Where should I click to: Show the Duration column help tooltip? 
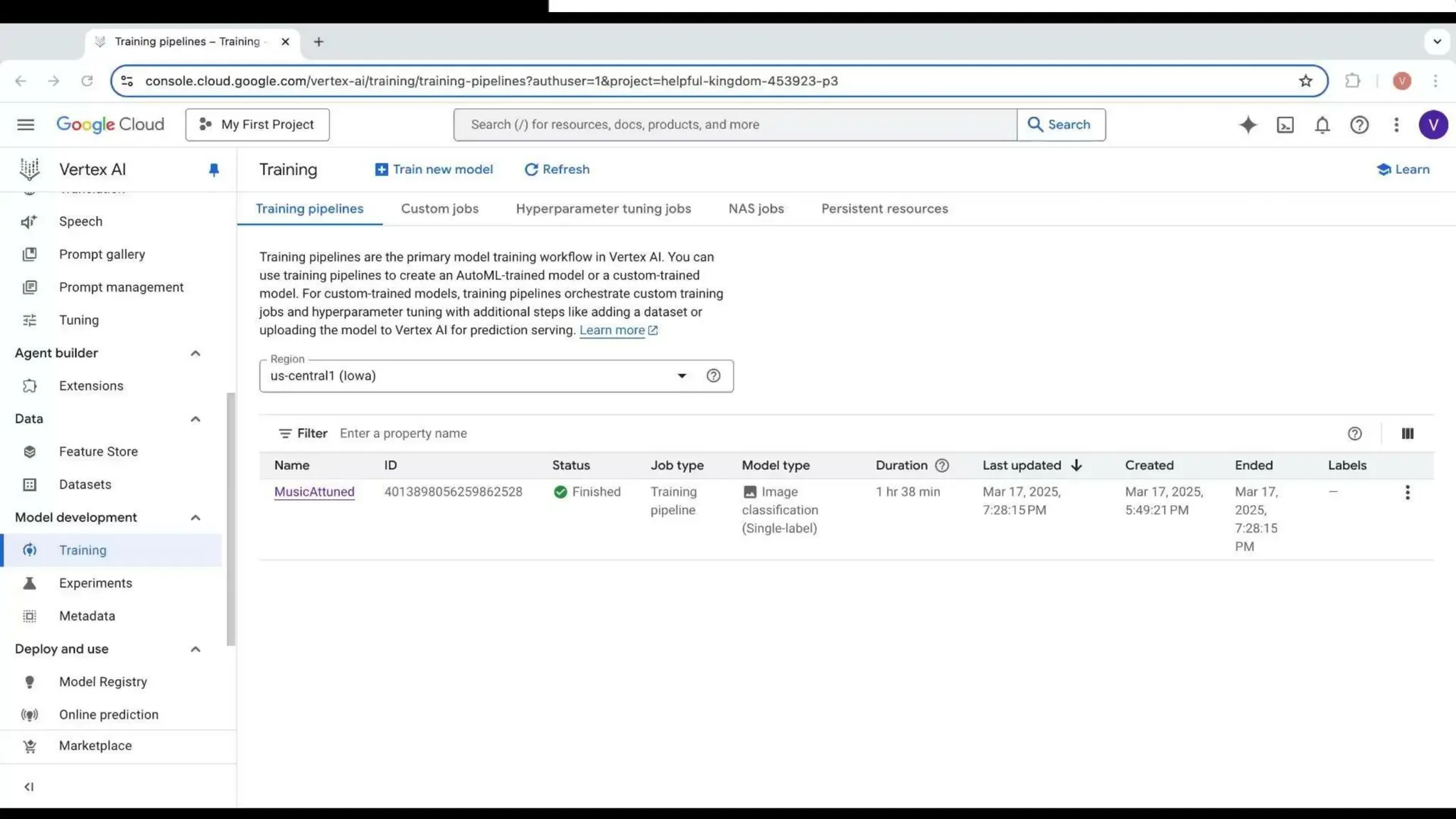click(x=942, y=465)
